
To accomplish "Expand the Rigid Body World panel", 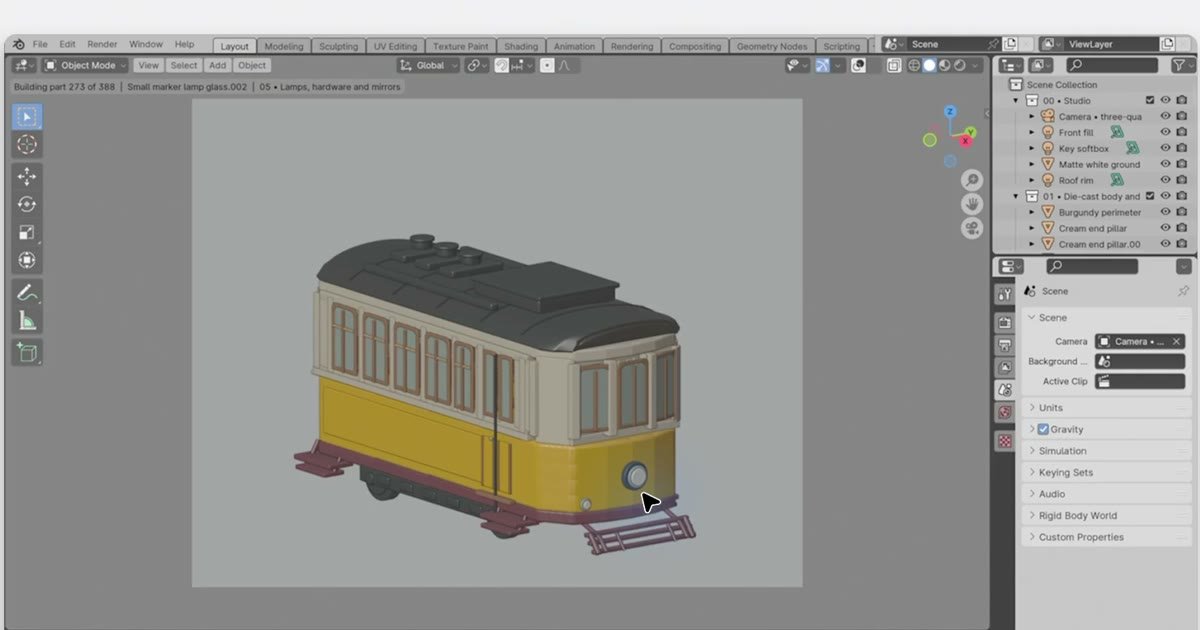I will (x=1107, y=516).
